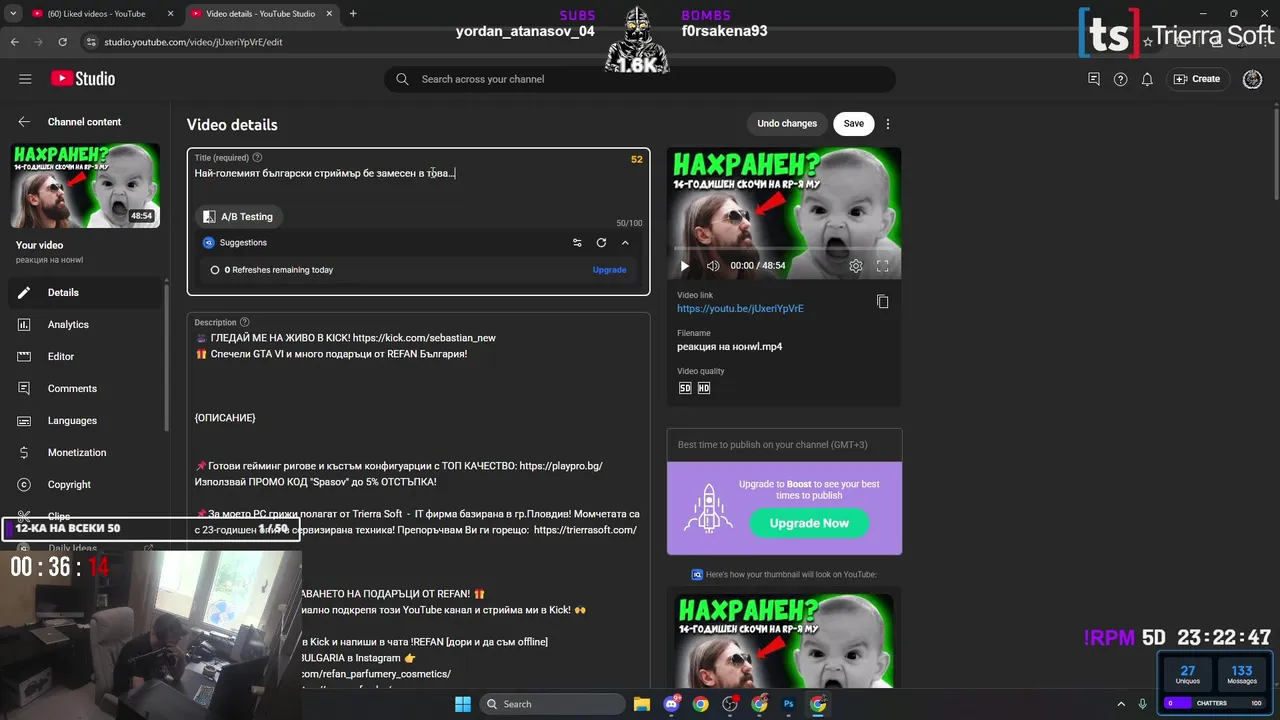Collapse the Suggestions panel chevron
The image size is (1280, 720).
click(625, 243)
